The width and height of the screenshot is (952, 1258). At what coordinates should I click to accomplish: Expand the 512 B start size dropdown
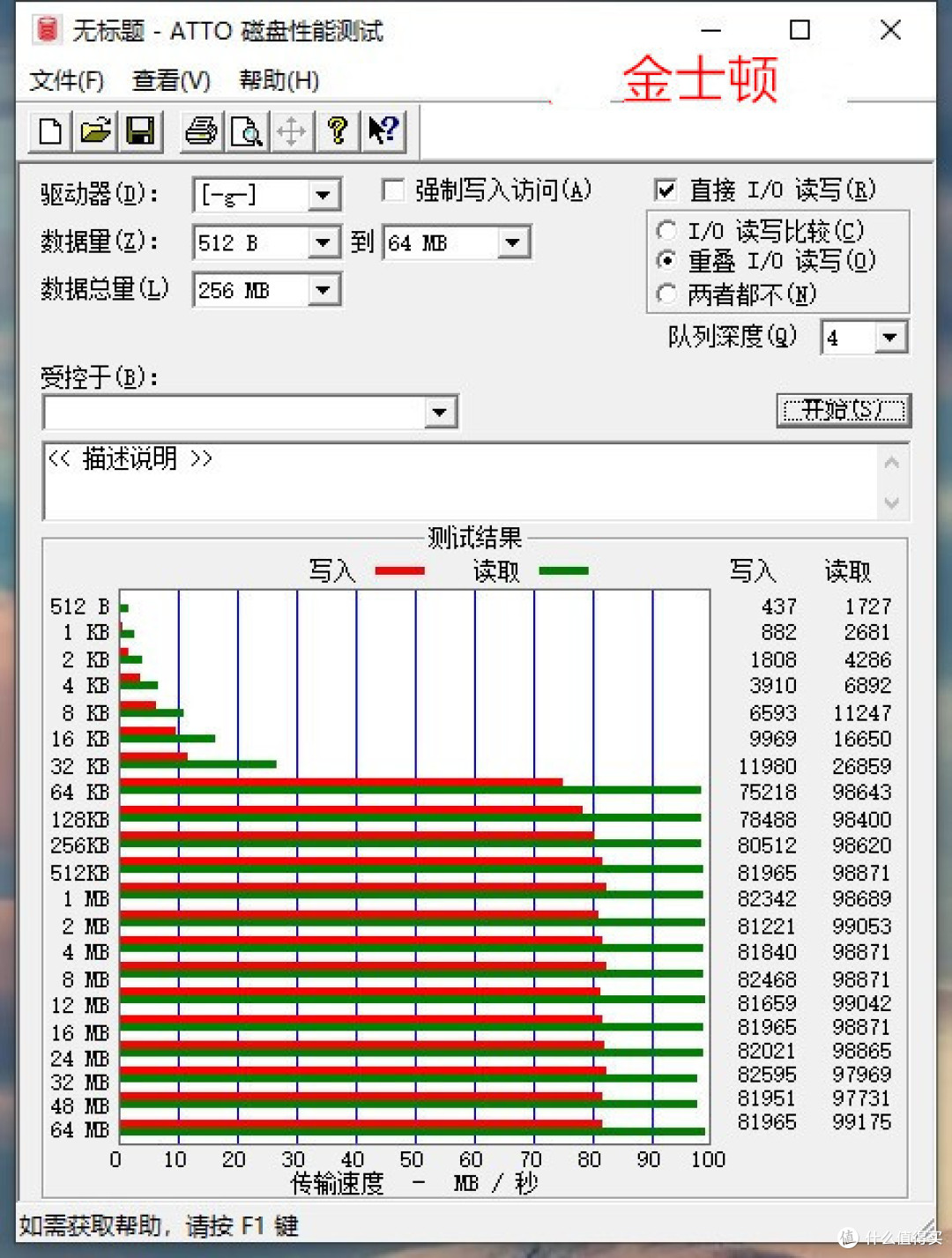pyautogui.click(x=324, y=242)
